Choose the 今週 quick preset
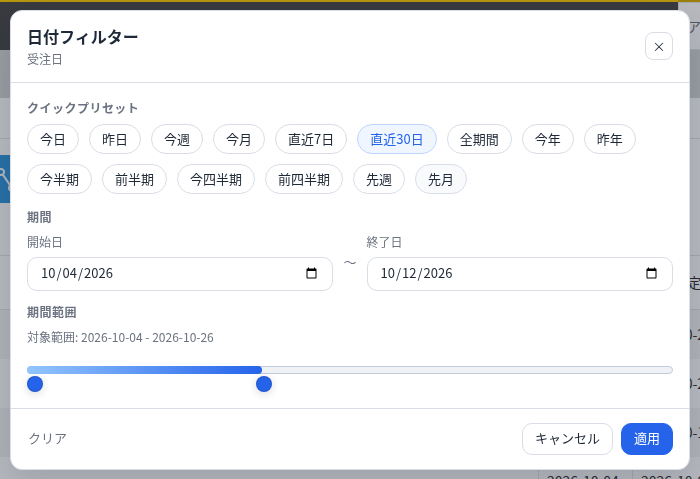Image resolution: width=700 pixels, height=479 pixels. tap(177, 139)
